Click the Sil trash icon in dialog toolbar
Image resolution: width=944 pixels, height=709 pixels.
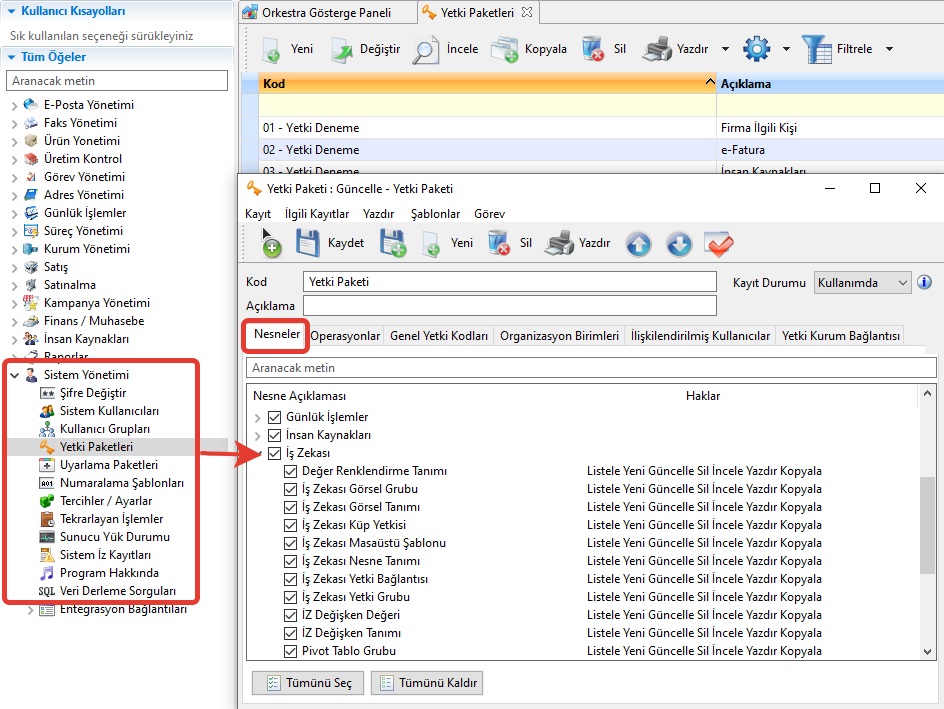pyautogui.click(x=498, y=243)
